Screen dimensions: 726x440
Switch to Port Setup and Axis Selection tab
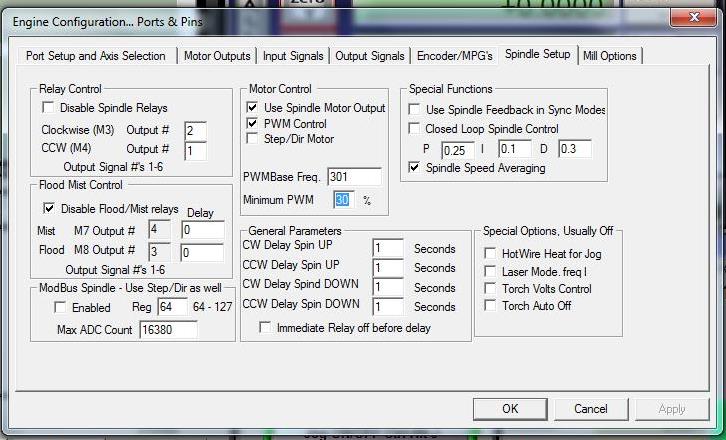[96, 56]
